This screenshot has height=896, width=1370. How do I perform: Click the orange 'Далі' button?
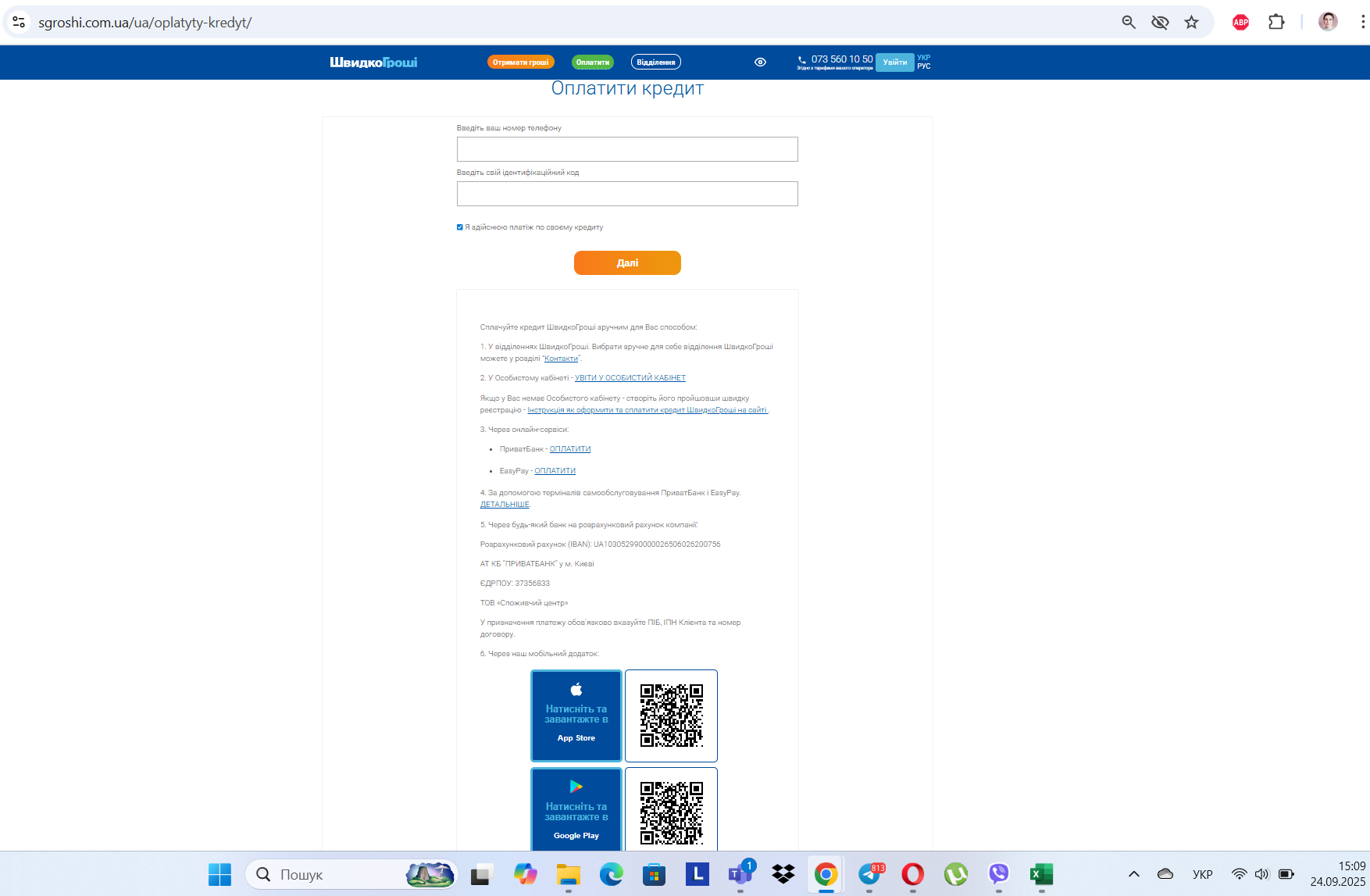627,263
